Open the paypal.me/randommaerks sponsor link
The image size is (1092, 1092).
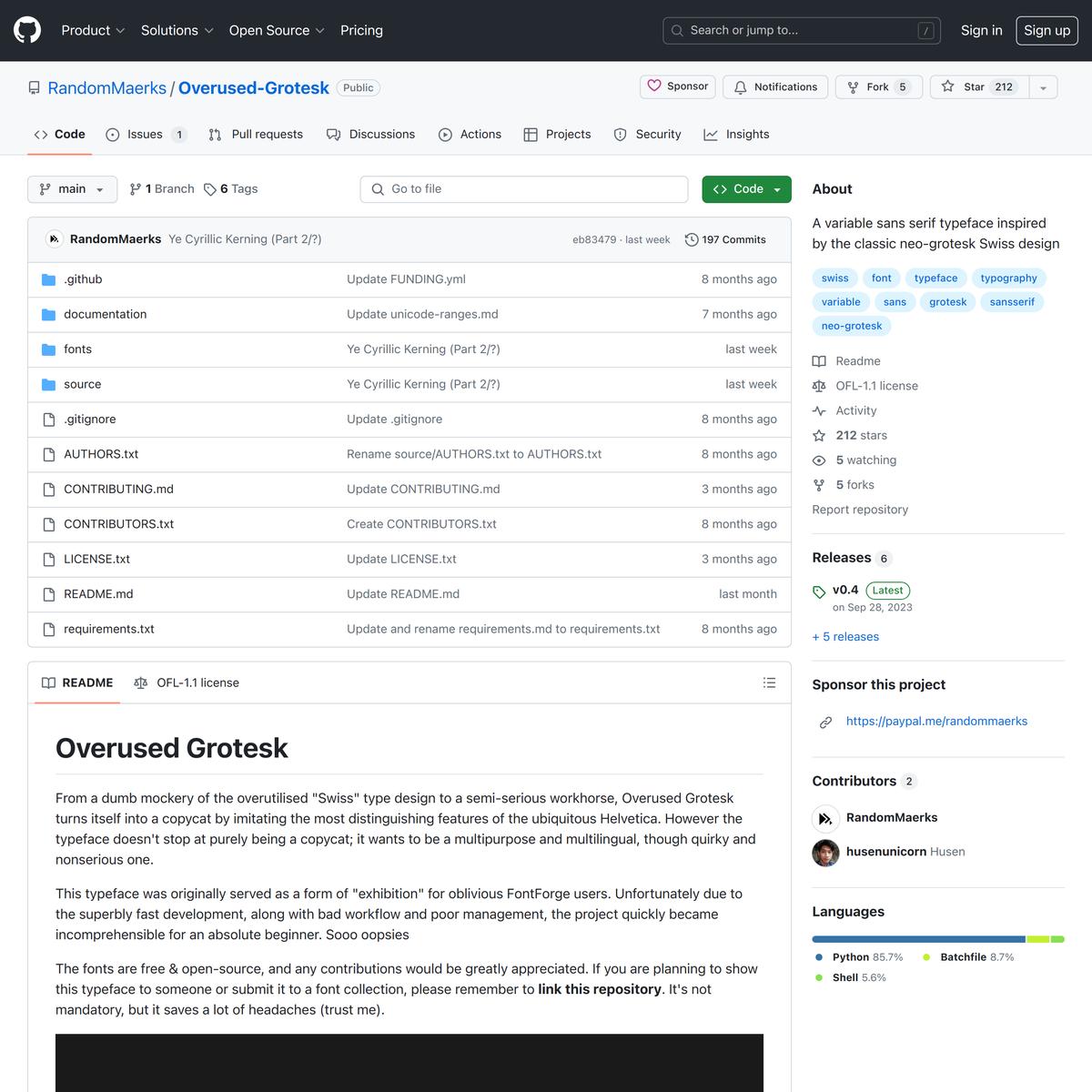[936, 722]
